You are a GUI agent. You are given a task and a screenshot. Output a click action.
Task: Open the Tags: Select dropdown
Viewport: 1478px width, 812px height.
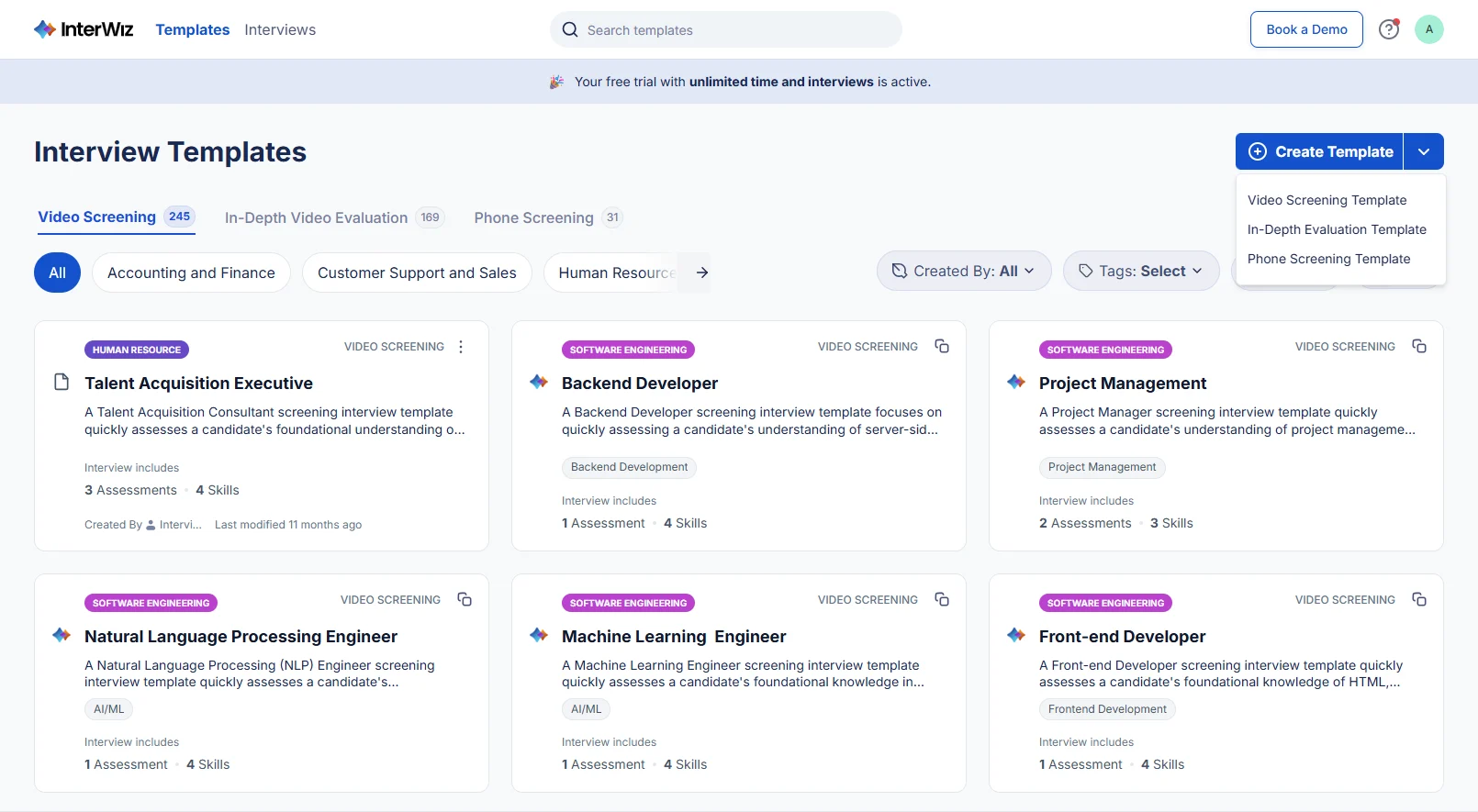click(x=1141, y=271)
